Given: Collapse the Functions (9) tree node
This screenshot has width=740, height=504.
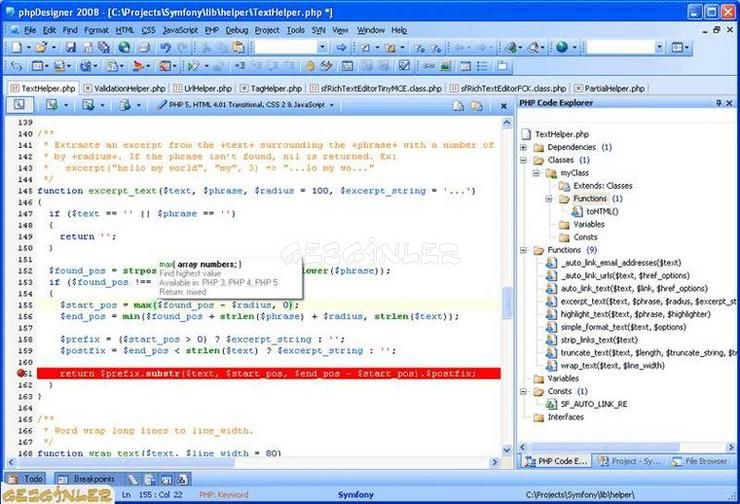Looking at the screenshot, I should (x=523, y=250).
